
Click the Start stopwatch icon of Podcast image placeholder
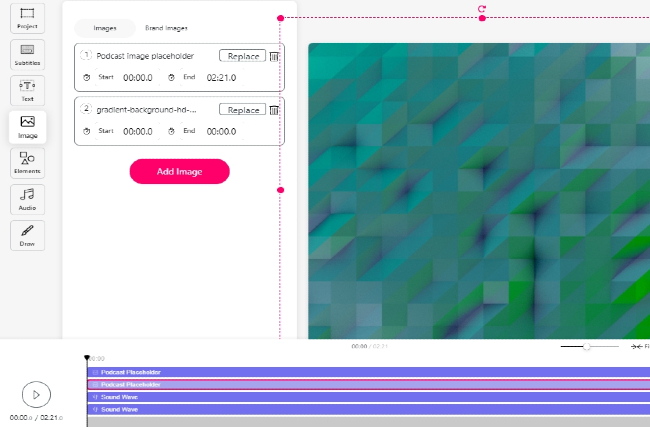(x=87, y=78)
